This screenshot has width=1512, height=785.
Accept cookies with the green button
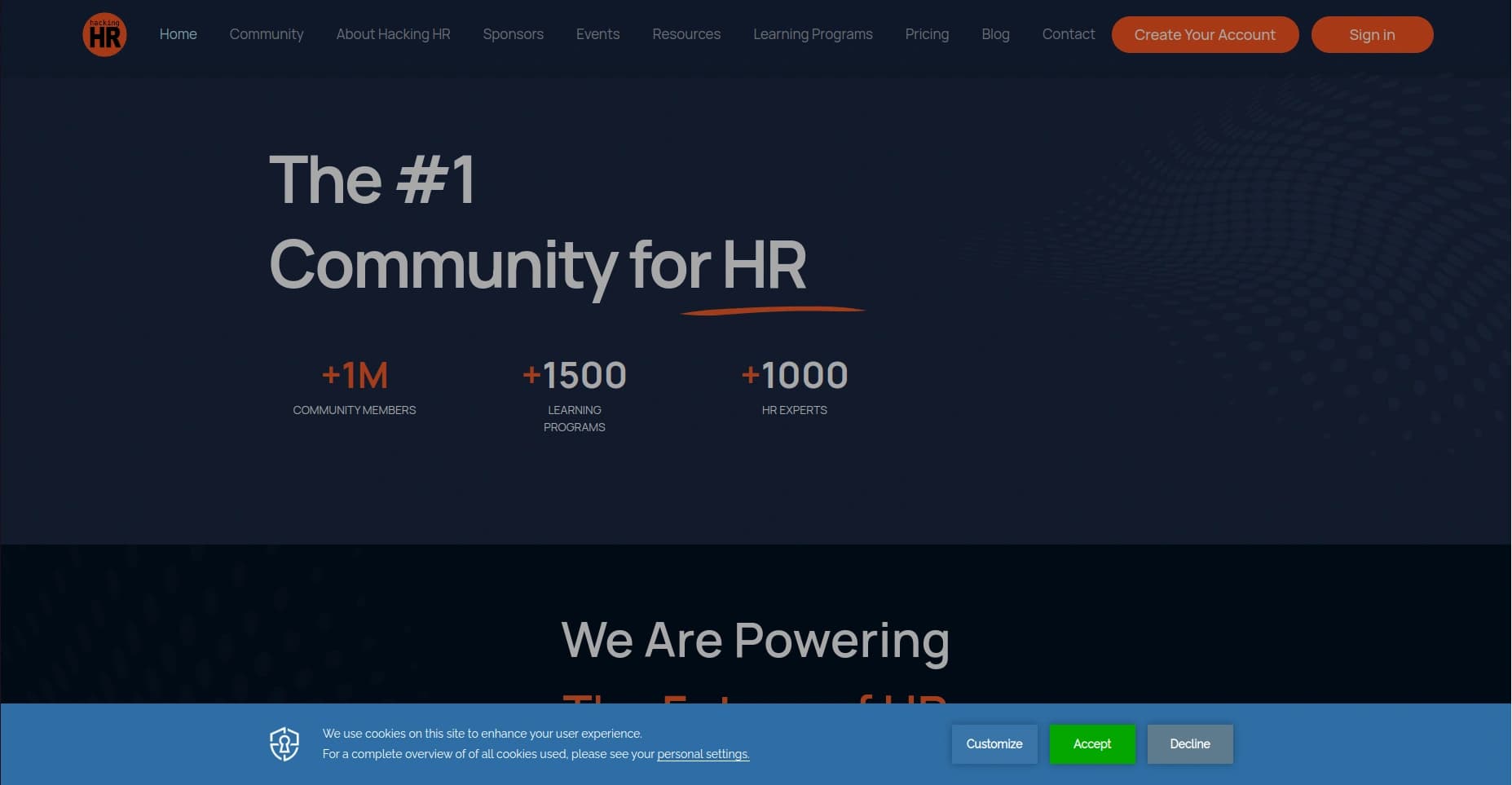coord(1092,743)
